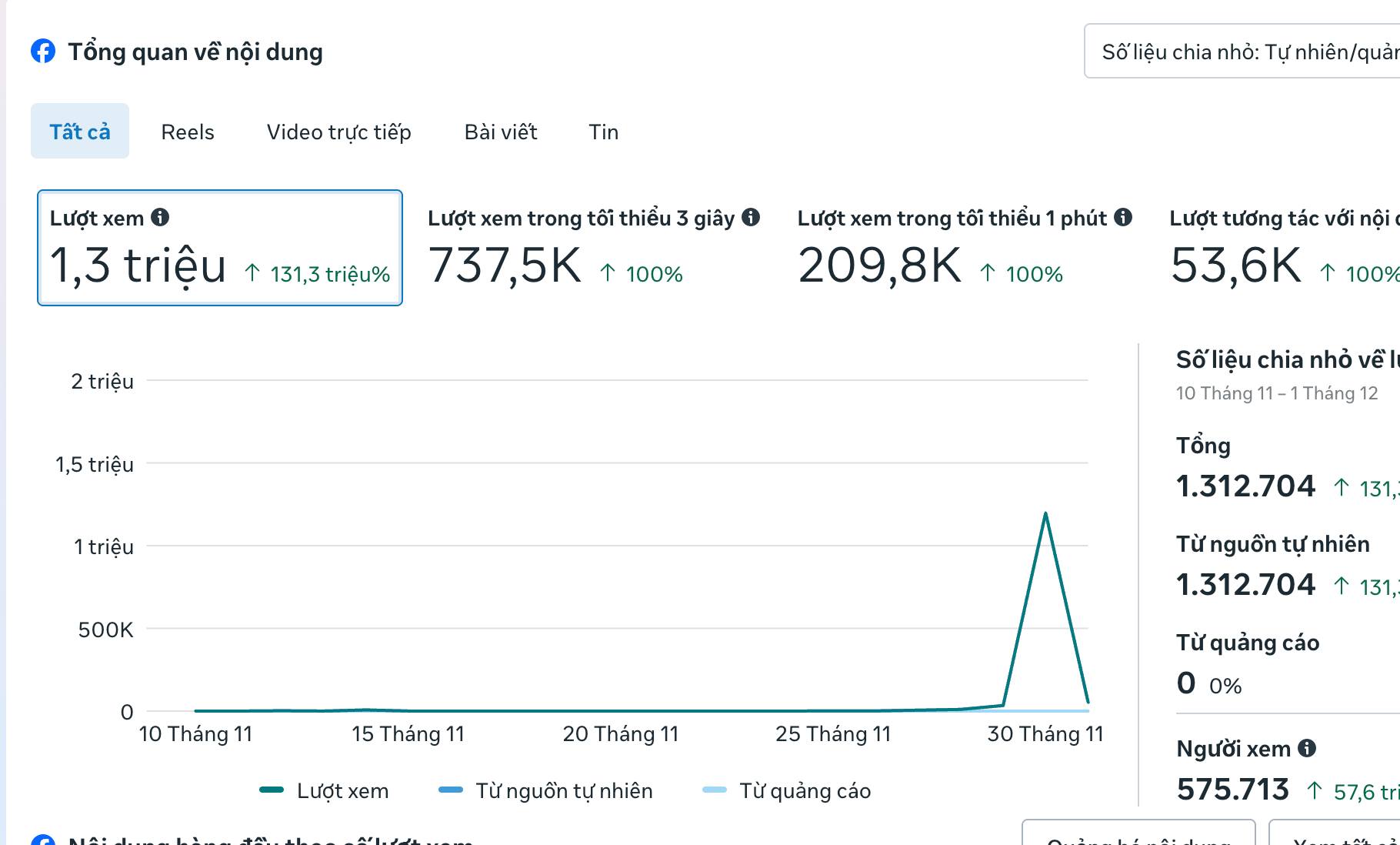
Task: Click up arrow beside 737,5K percentage
Action: point(608,273)
